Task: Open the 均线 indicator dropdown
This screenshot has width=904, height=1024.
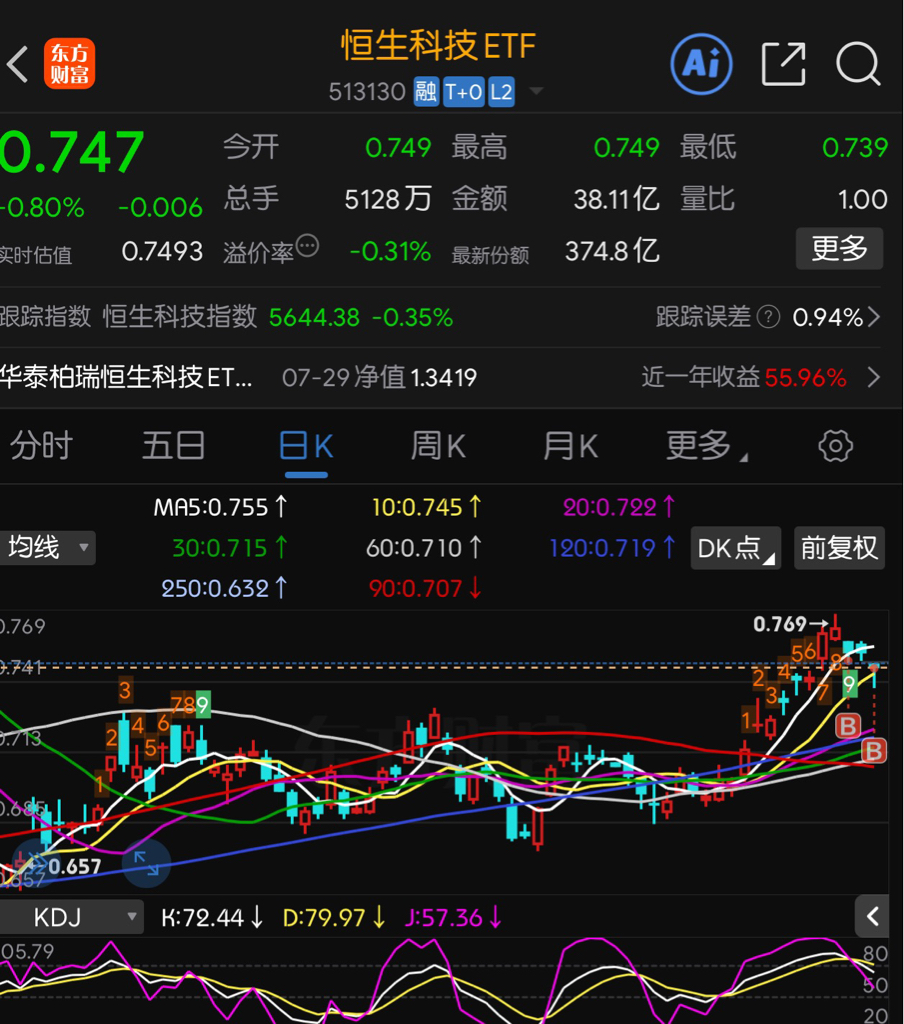Action: 48,547
